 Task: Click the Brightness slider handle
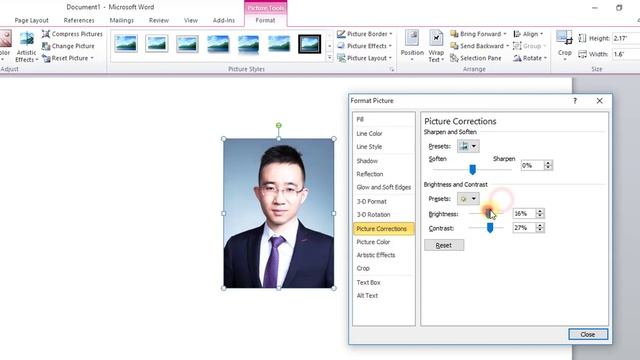point(489,213)
